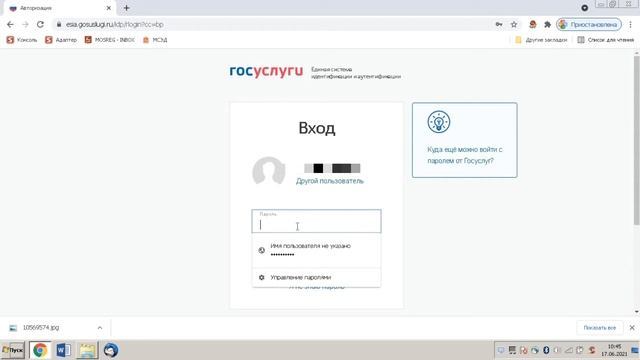Switch to Chrome in the taskbar
The height and width of the screenshot is (360, 640).
pyautogui.click(x=40, y=350)
